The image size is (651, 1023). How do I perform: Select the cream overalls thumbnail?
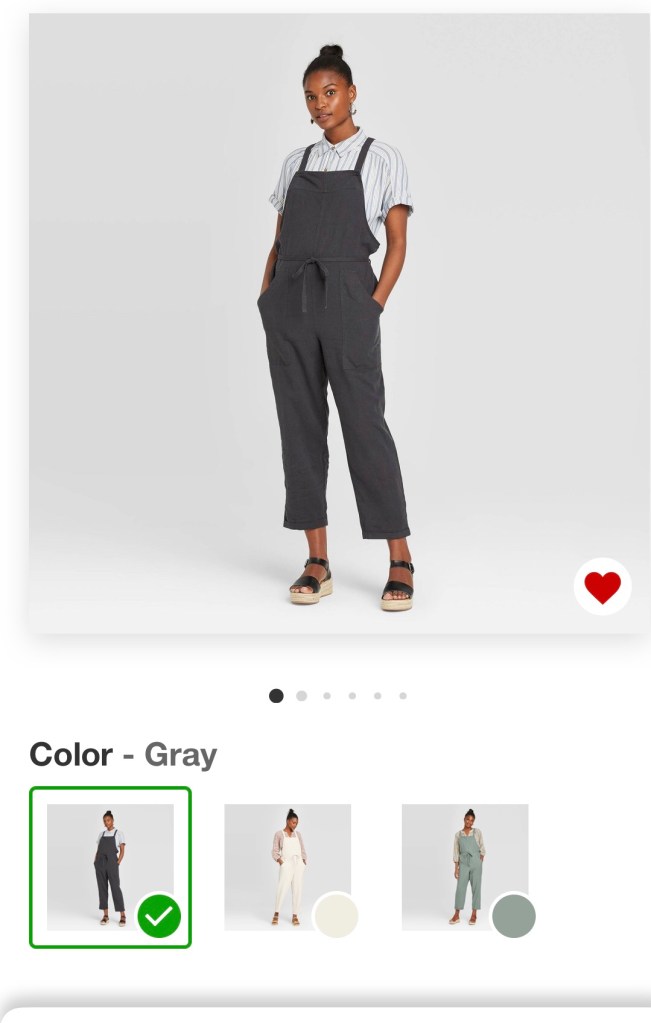click(288, 867)
